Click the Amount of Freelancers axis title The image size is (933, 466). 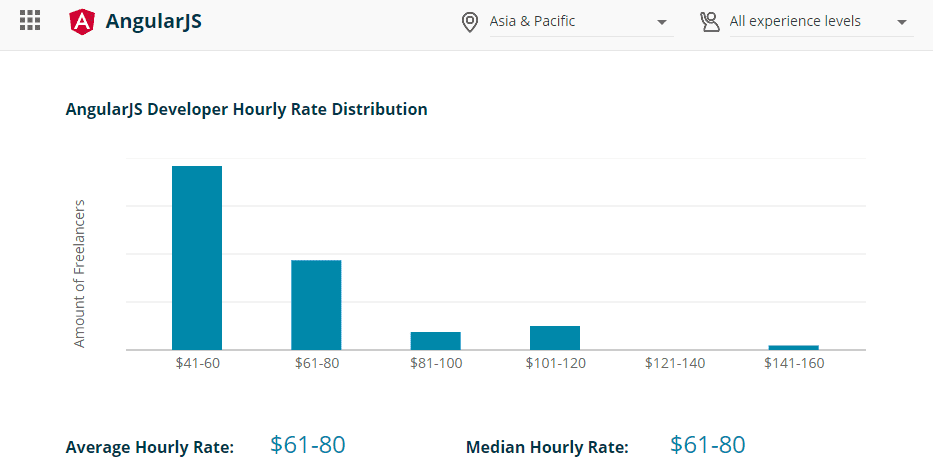[79, 274]
